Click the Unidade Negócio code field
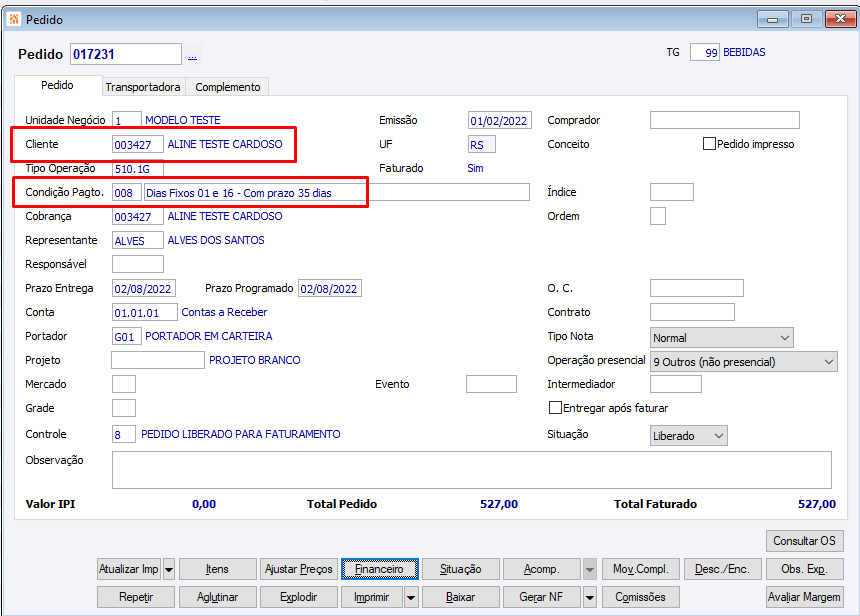The width and height of the screenshot is (860, 616). point(127,120)
